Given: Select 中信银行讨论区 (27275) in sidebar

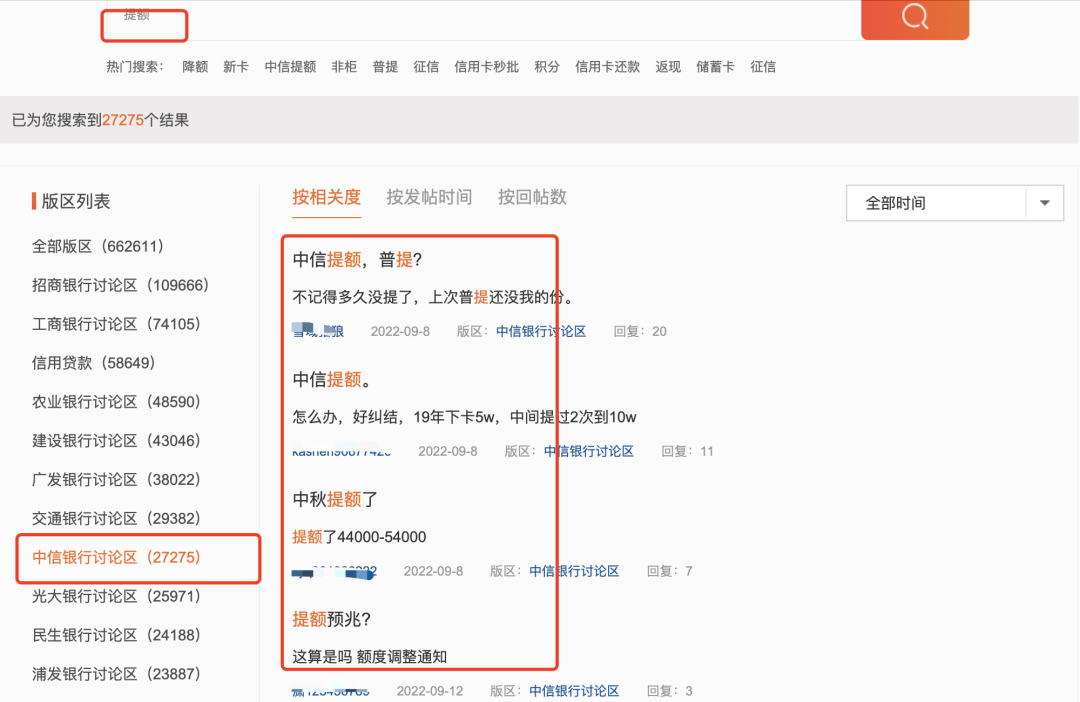Looking at the screenshot, I should tap(116, 557).
